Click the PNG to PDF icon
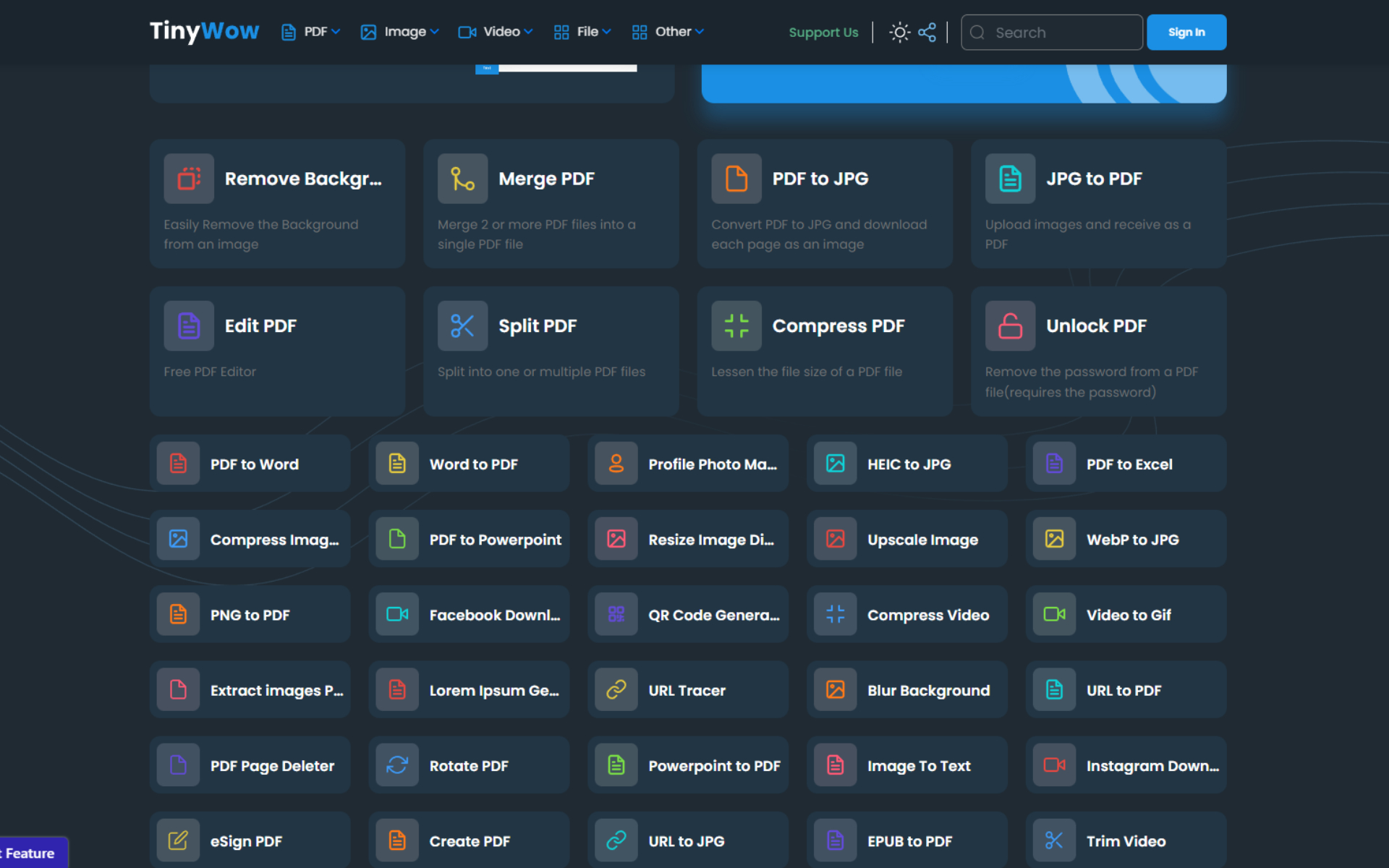The width and height of the screenshot is (1389, 868). click(x=178, y=614)
